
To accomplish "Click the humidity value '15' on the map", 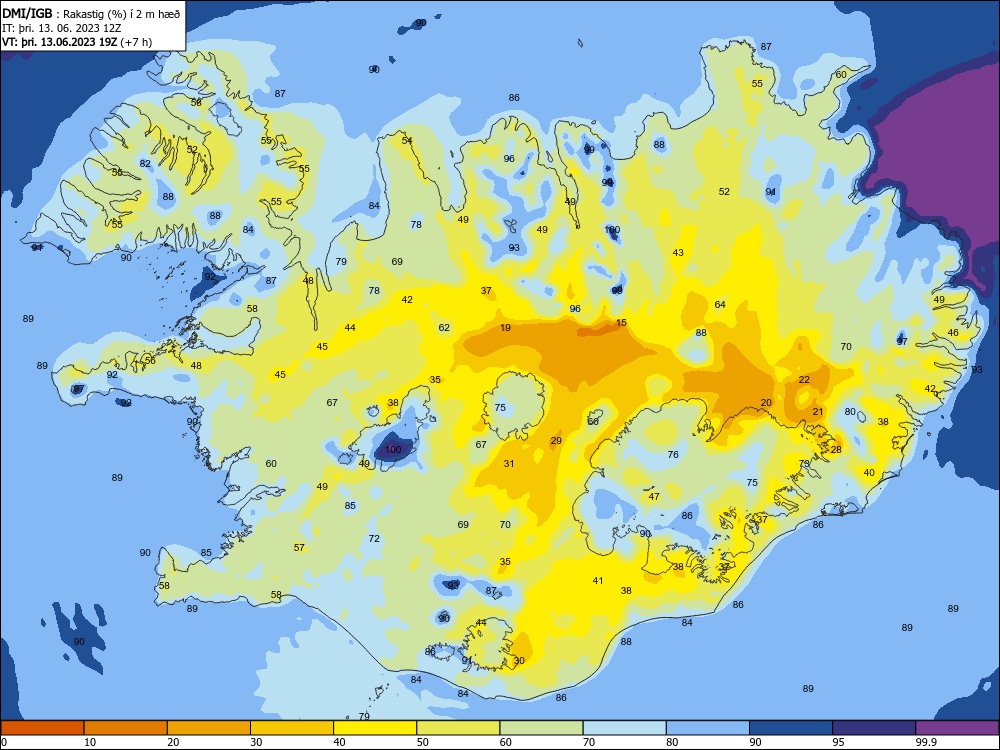I will (621, 323).
